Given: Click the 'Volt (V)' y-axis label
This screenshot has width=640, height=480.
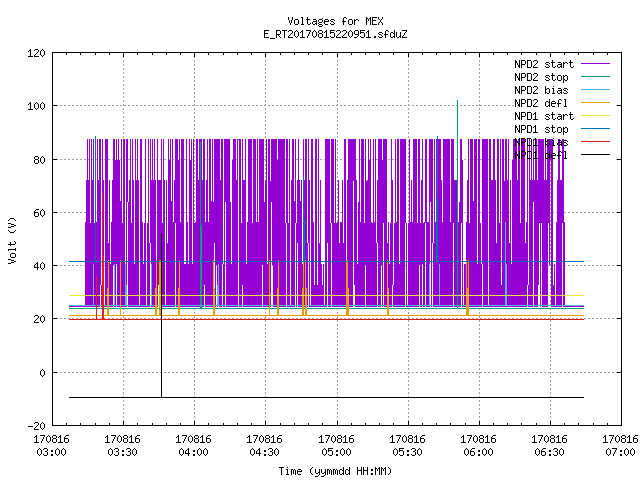Looking at the screenshot, I should coord(13,240).
